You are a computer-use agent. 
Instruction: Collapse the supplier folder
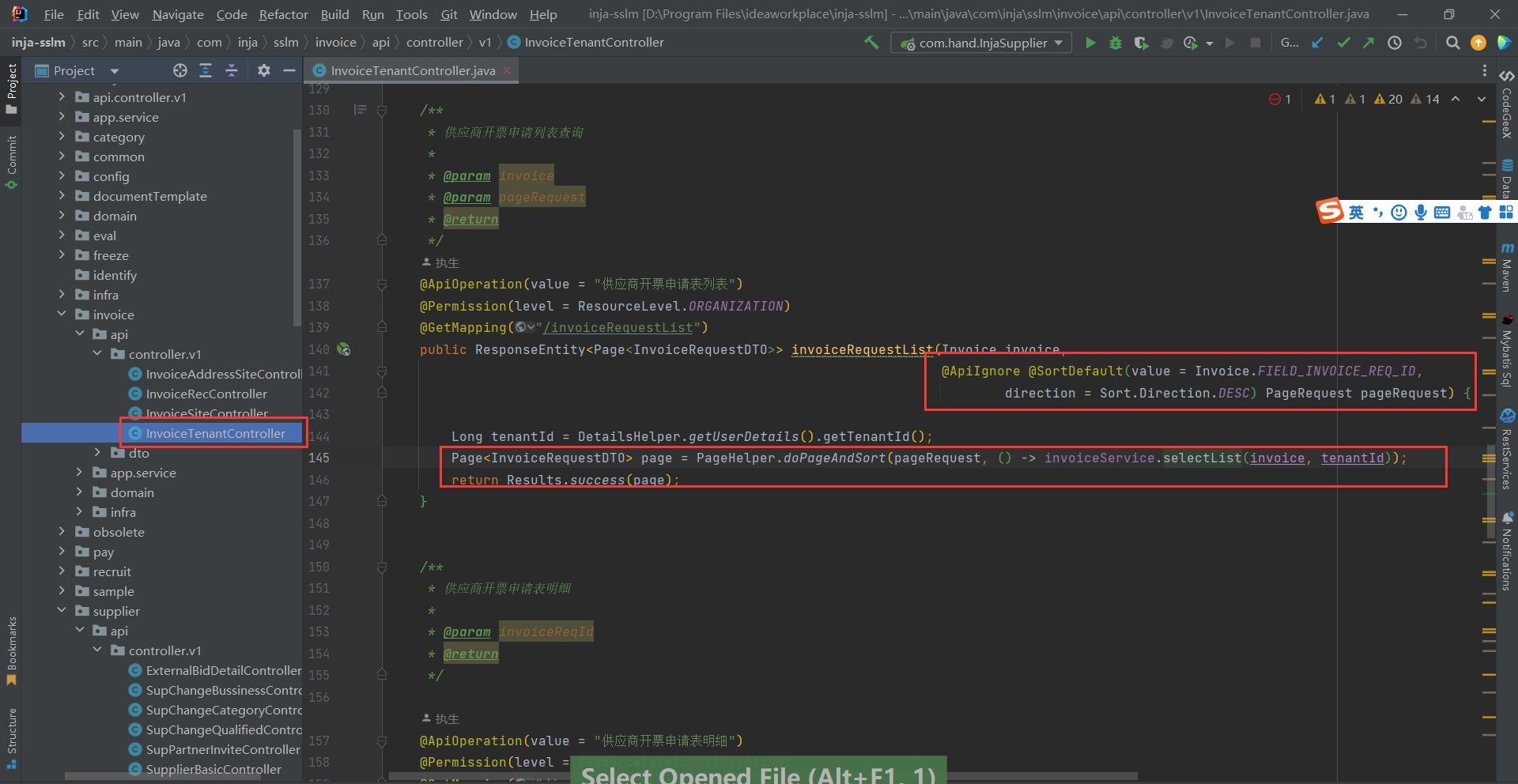pos(62,611)
